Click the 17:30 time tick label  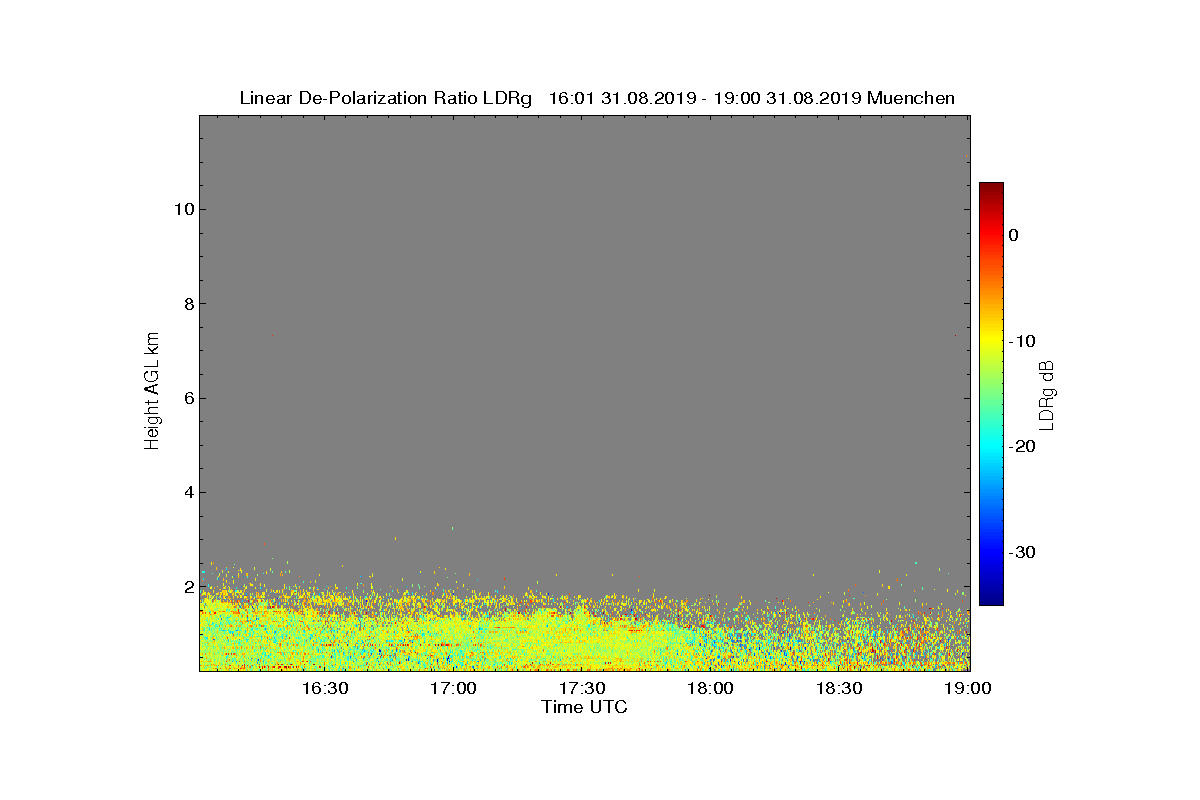click(x=582, y=689)
